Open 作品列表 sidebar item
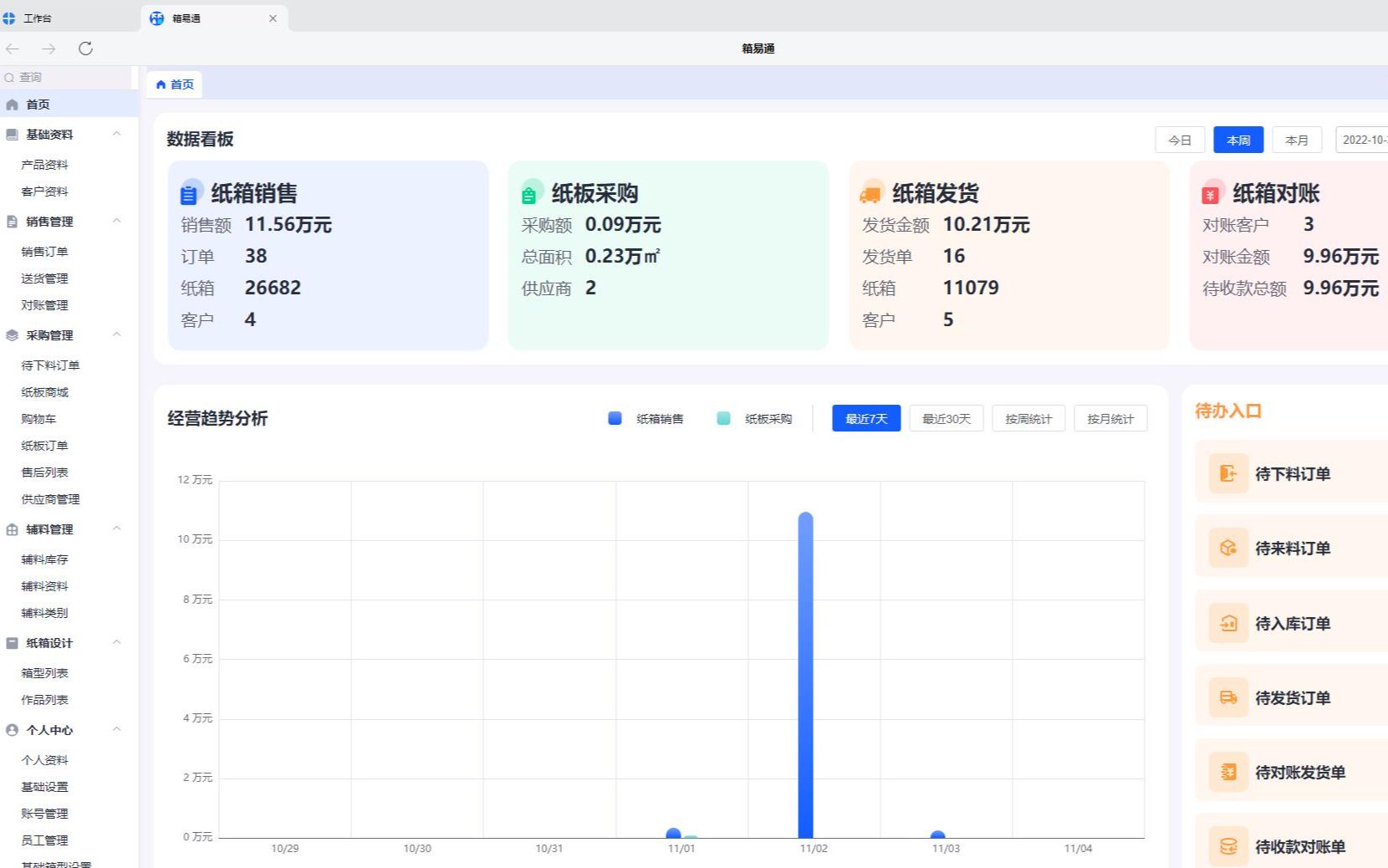The height and width of the screenshot is (868, 1388). point(44,700)
